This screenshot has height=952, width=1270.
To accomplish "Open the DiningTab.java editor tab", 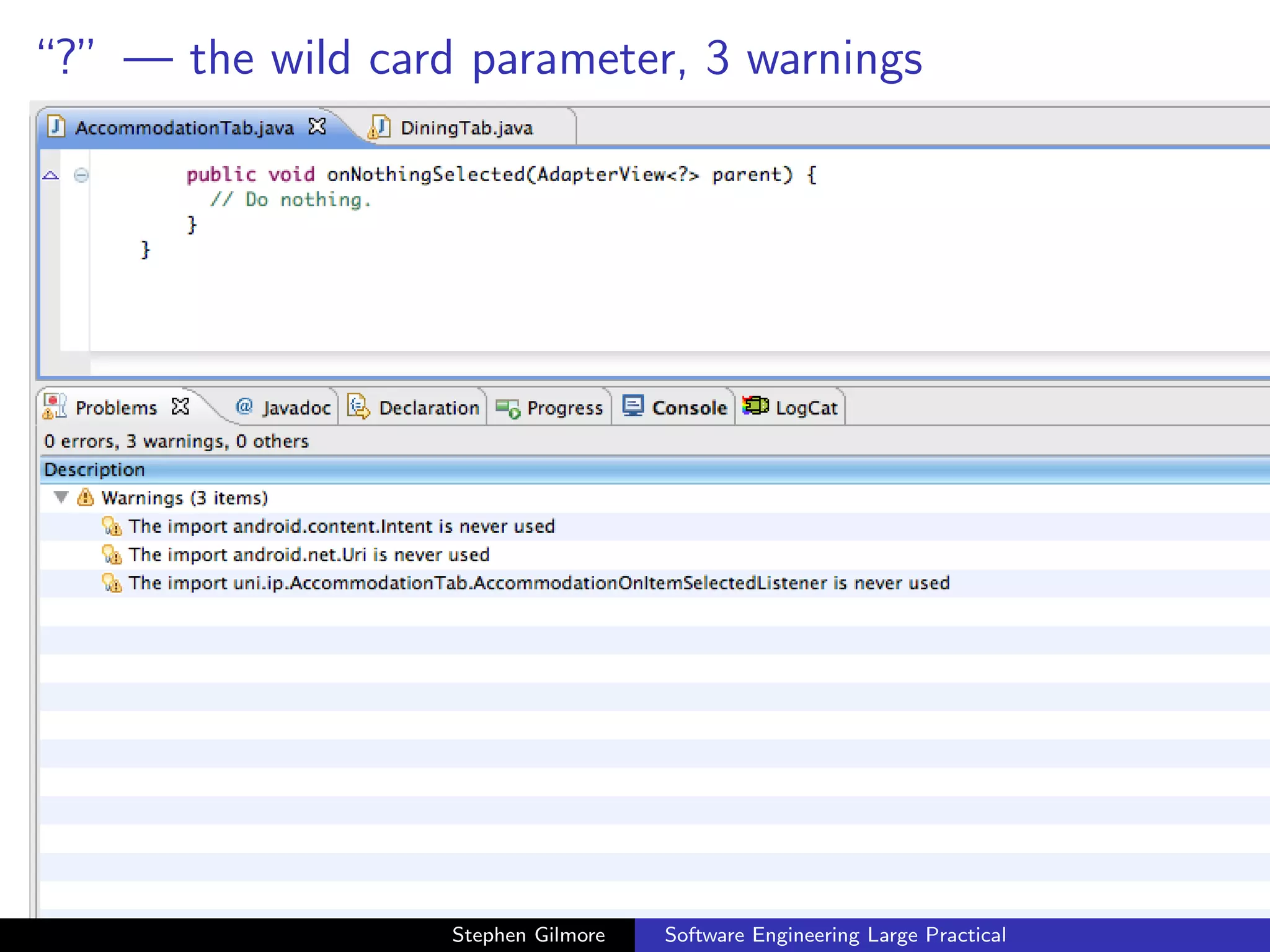I will point(466,128).
